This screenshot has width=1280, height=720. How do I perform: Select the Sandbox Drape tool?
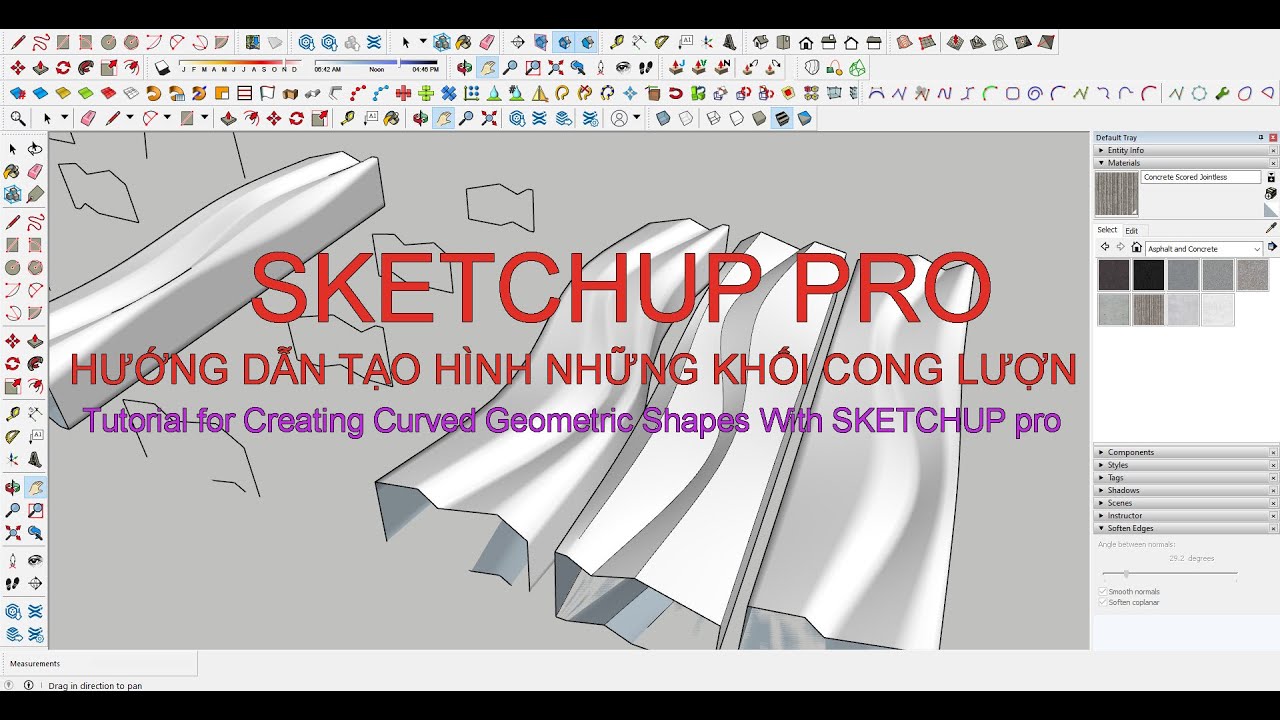pyautogui.click(x=1000, y=42)
